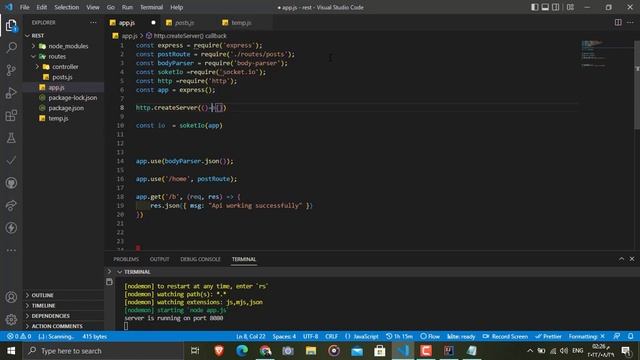Toggle secondary side bar layout icon
Viewport: 640px width, 360px height.
click(556, 7)
